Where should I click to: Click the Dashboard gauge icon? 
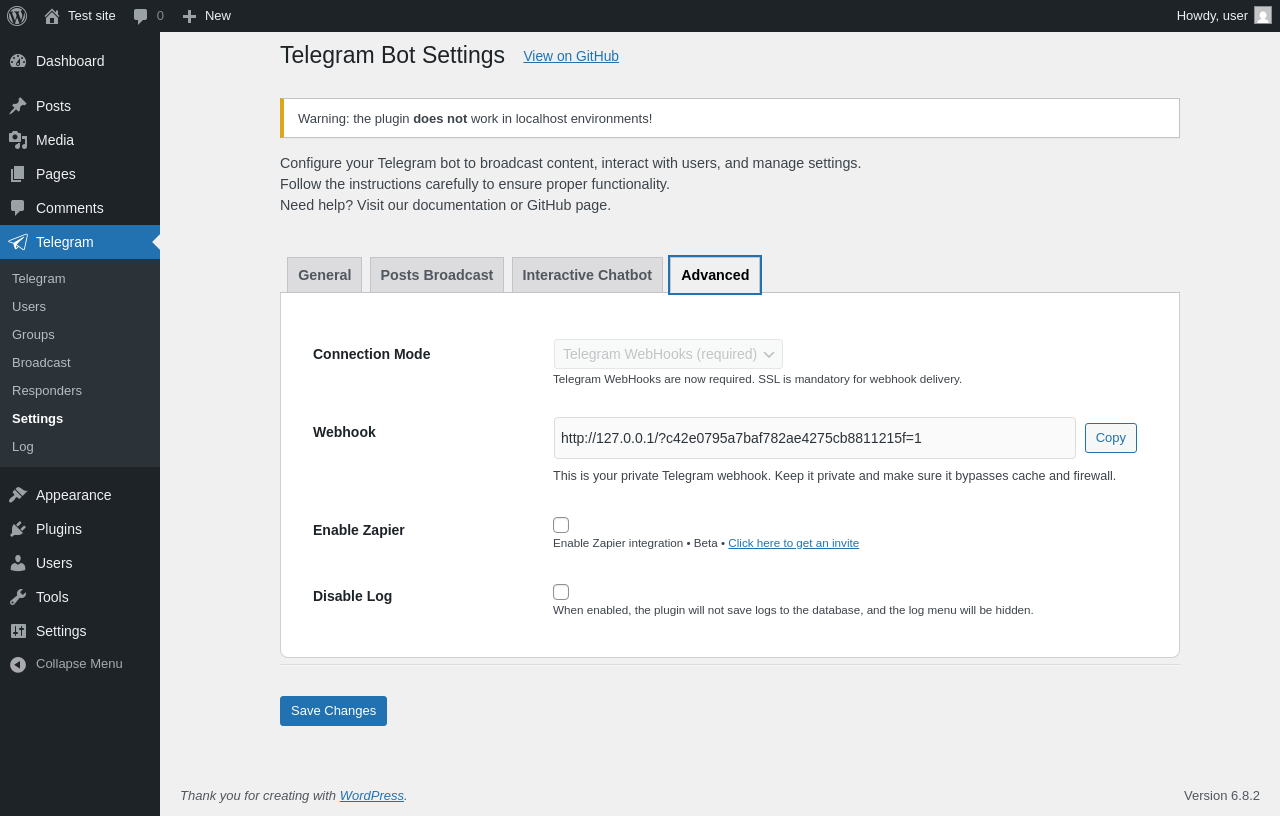pyautogui.click(x=18, y=61)
